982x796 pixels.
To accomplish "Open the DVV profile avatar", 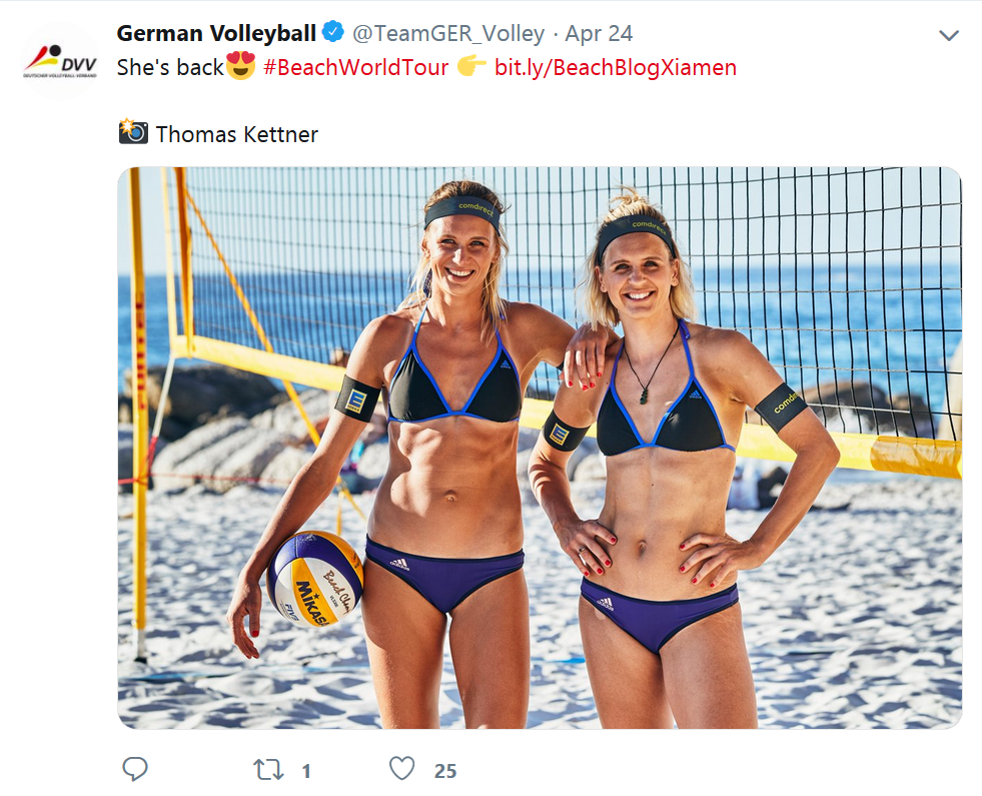I will (x=60, y=61).
